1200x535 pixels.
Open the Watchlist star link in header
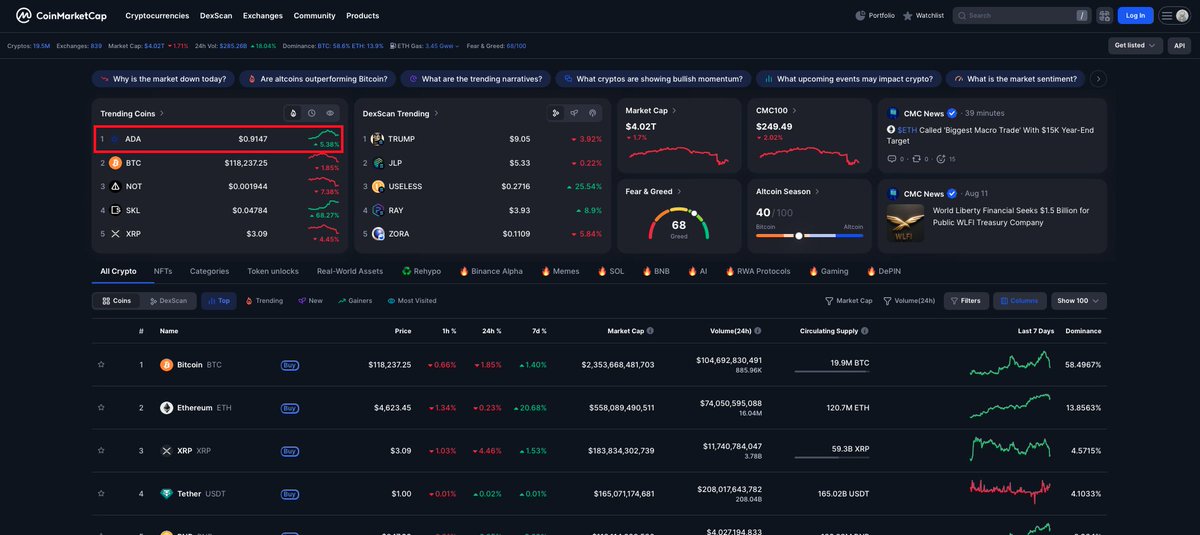(923, 16)
